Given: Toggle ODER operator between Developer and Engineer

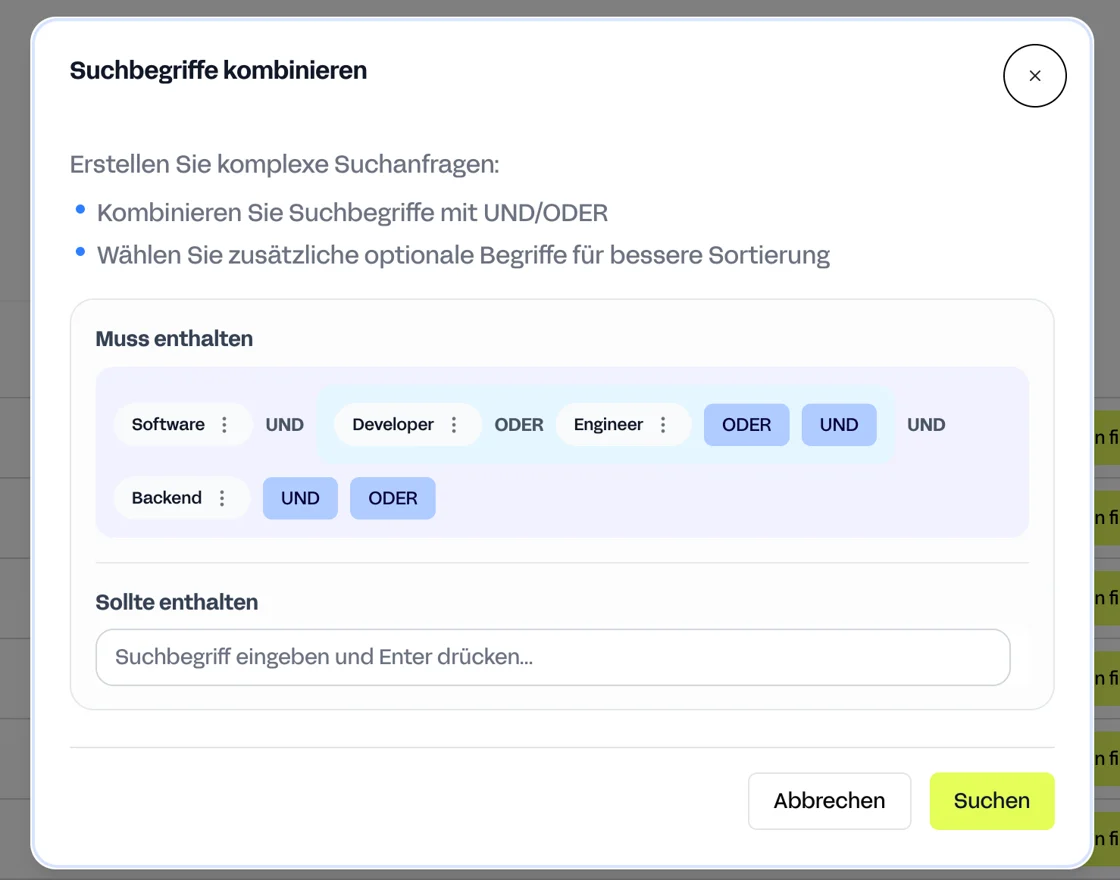Looking at the screenshot, I should [519, 425].
